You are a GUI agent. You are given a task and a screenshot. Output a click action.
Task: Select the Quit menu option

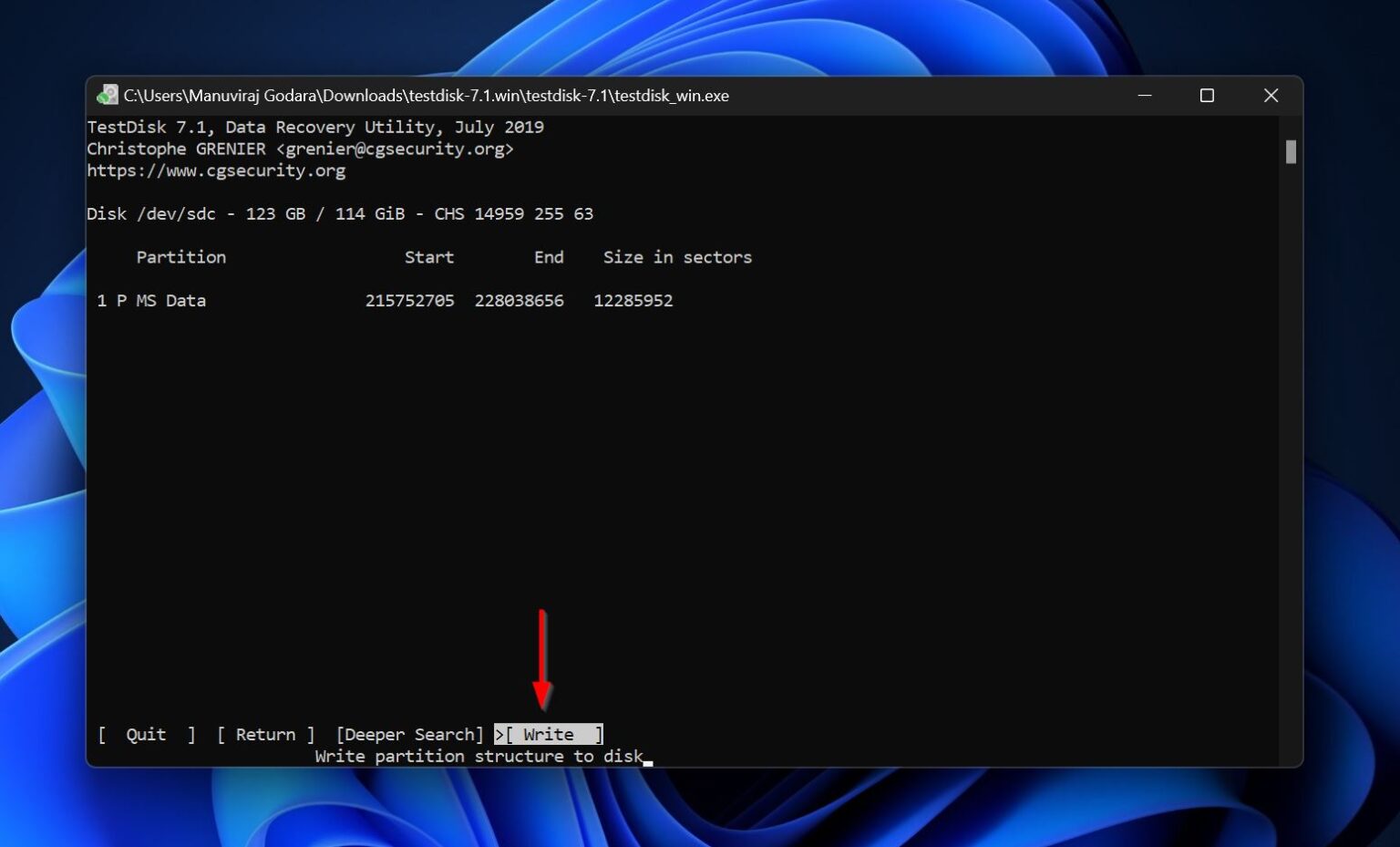click(146, 734)
